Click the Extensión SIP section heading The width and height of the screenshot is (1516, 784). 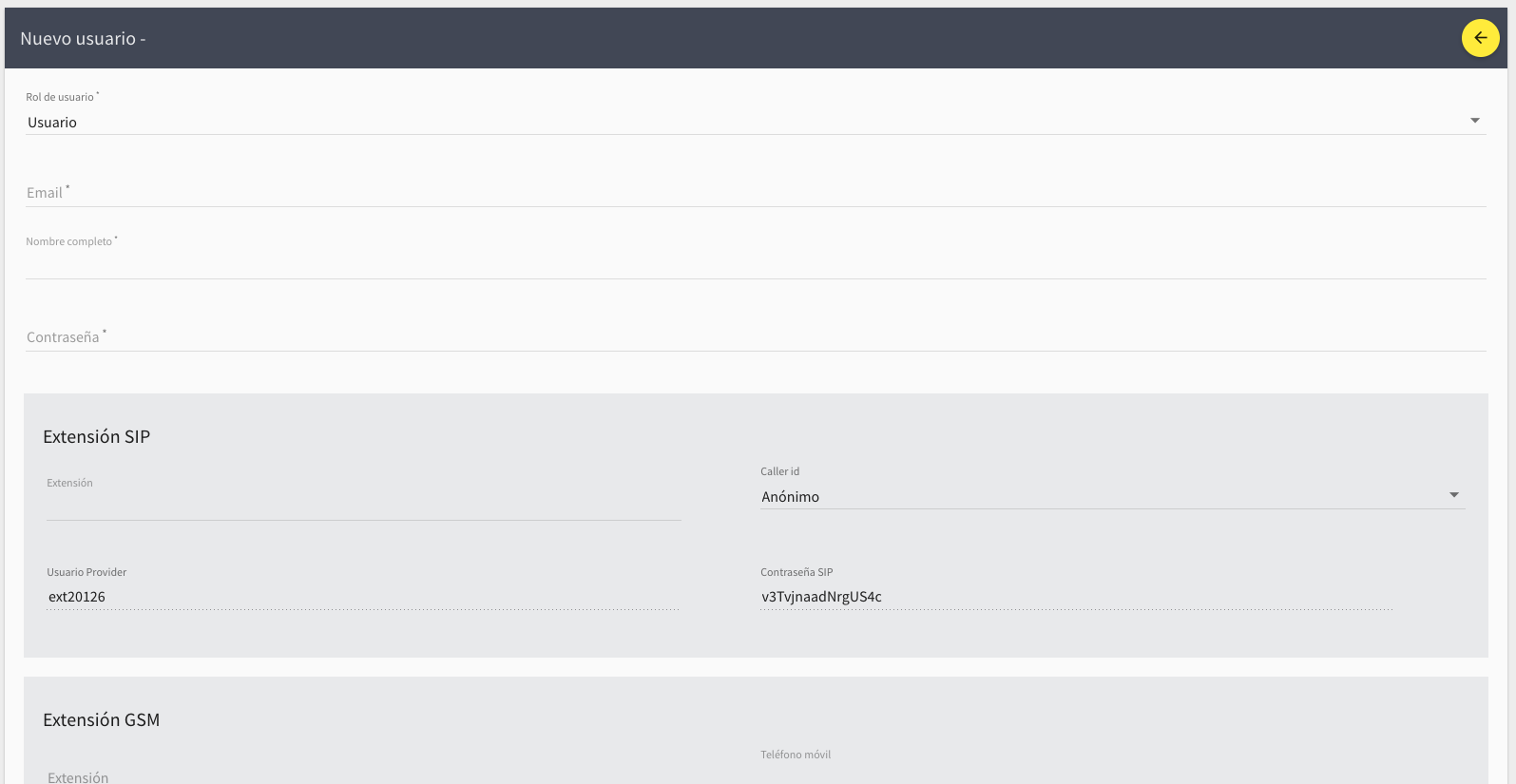(x=97, y=437)
